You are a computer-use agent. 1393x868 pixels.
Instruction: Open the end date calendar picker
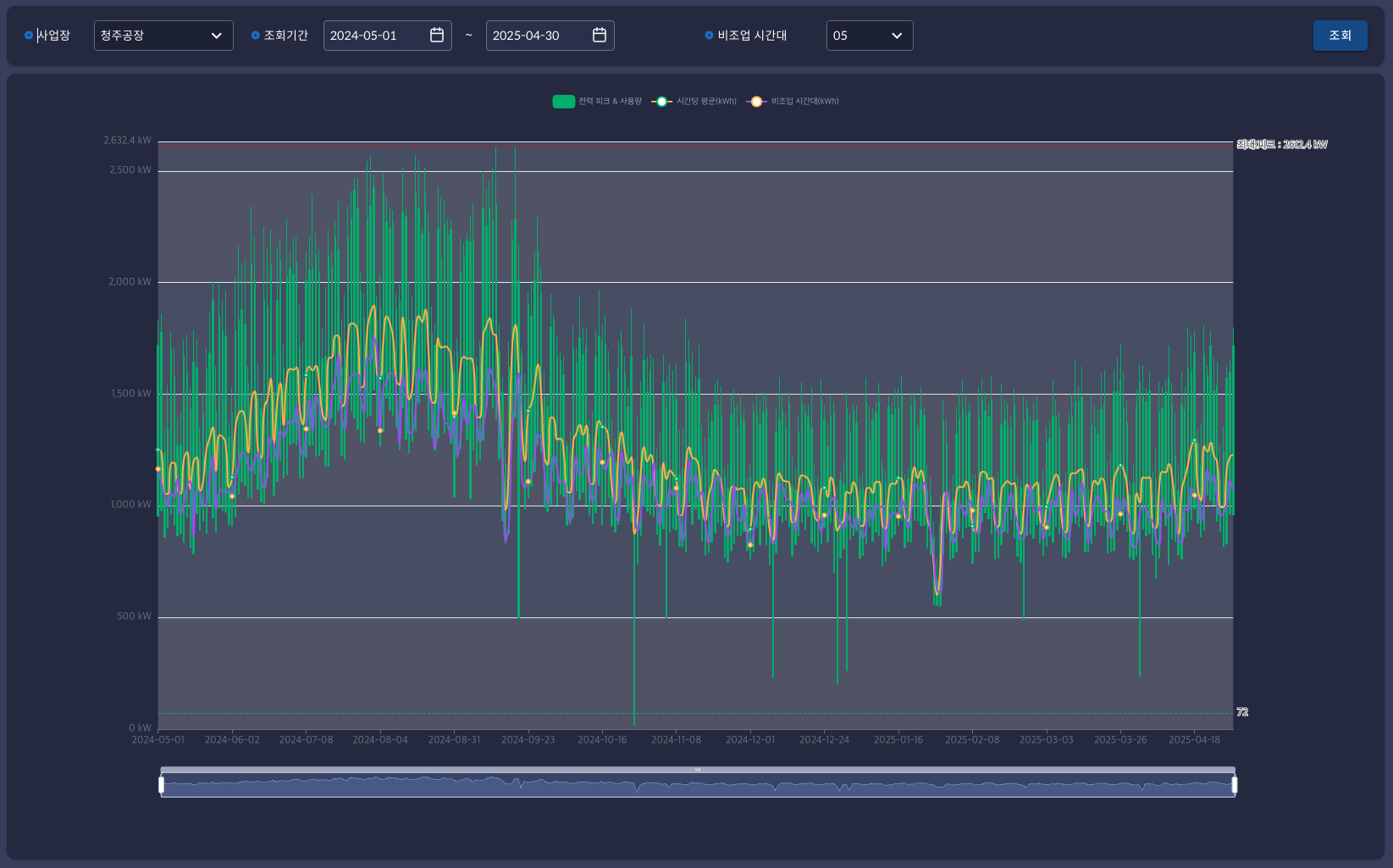pos(600,36)
